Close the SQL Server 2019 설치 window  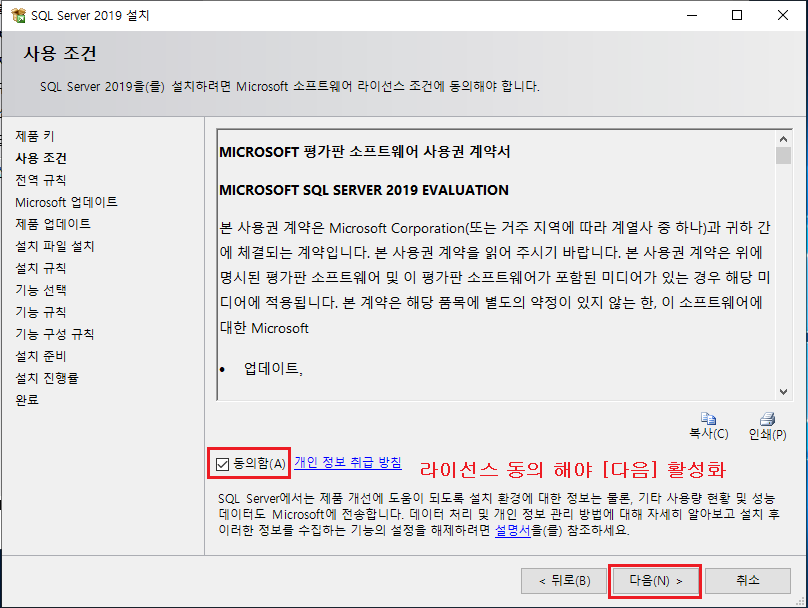[783, 15]
